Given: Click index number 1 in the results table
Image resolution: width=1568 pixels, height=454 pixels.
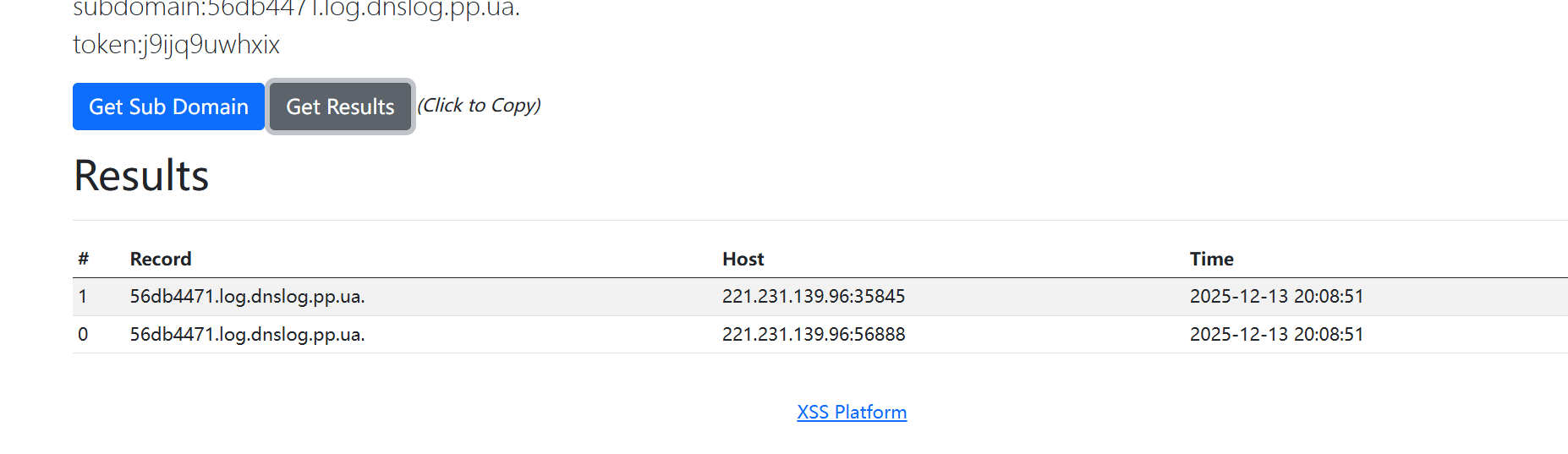Looking at the screenshot, I should (x=83, y=297).
